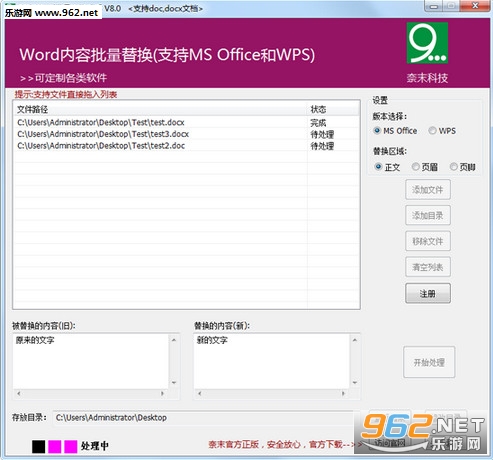Click the 移除文件 button
The image size is (493, 460).
(428, 241)
